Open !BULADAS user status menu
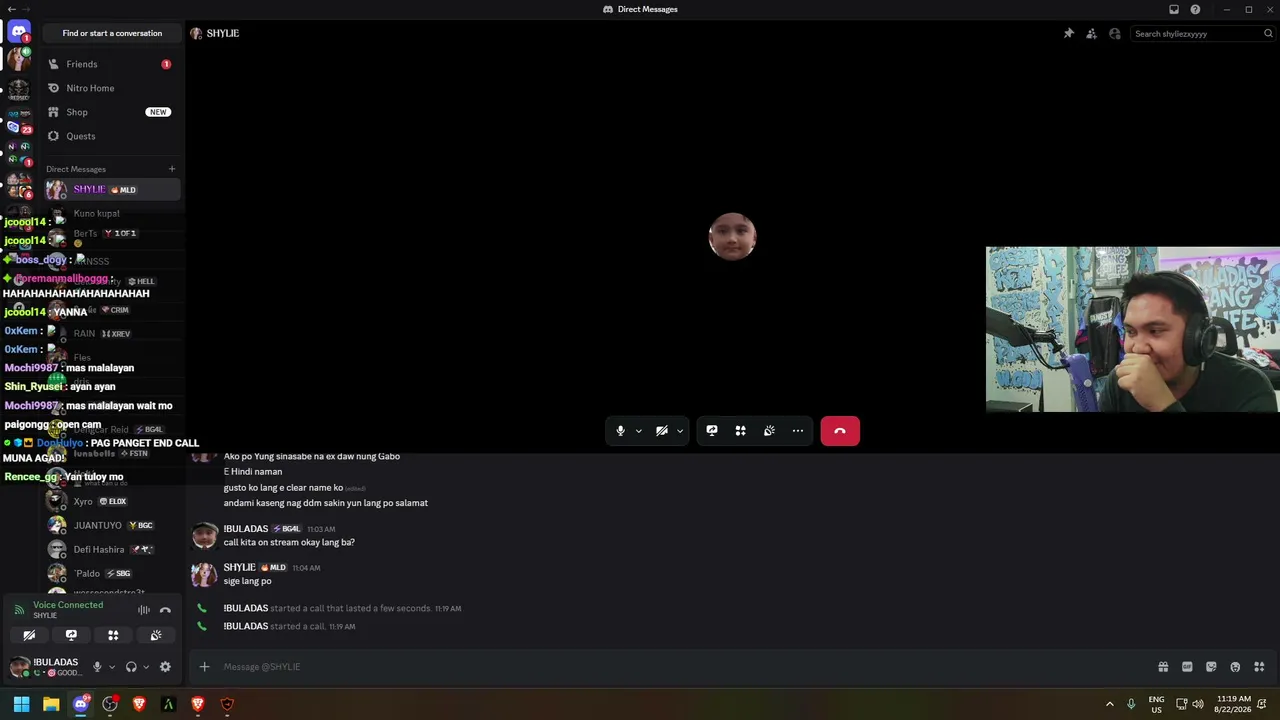The height and width of the screenshot is (720, 1280). 46,667
